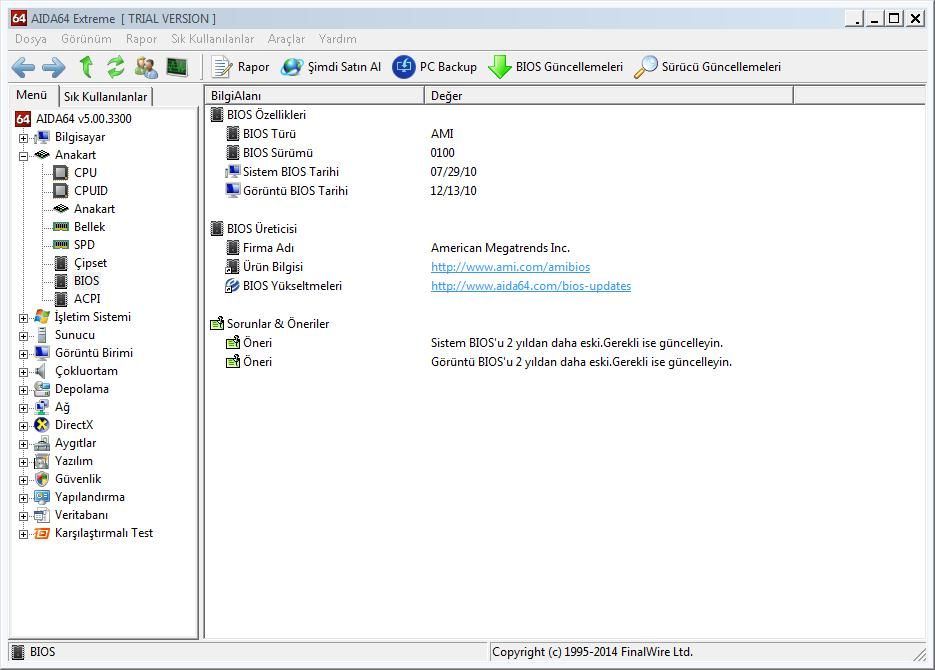Select CPUID in the tree
The height and width of the screenshot is (670, 935).
91,191
